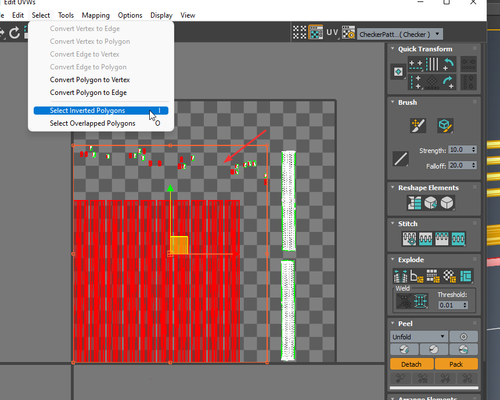Image resolution: width=500 pixels, height=400 pixels.
Task: Click the yellow square transform gizmo center
Action: (179, 245)
